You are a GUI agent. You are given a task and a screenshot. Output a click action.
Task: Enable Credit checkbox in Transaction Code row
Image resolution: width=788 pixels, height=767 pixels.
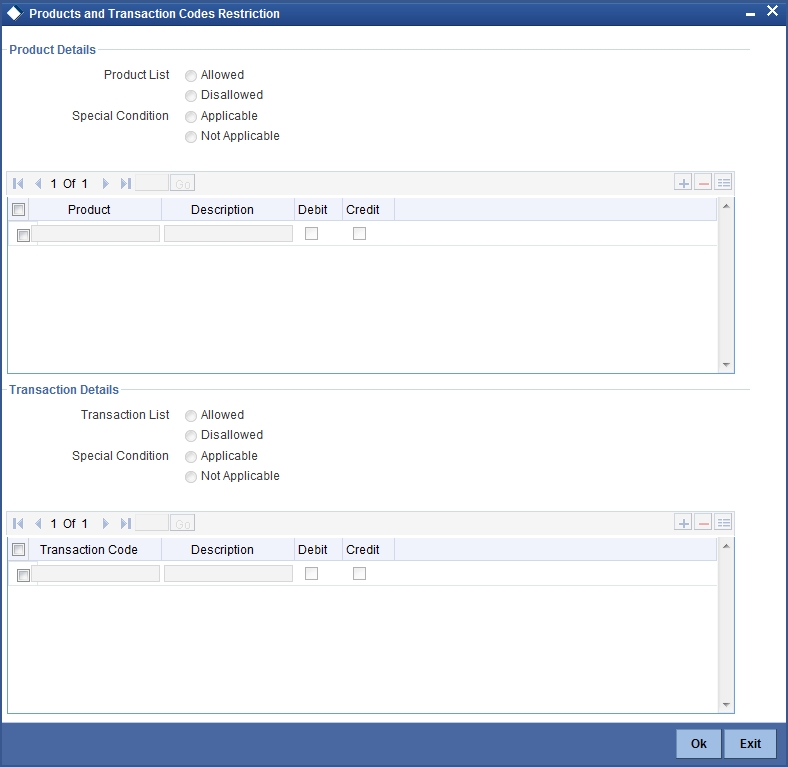pyautogui.click(x=359, y=573)
